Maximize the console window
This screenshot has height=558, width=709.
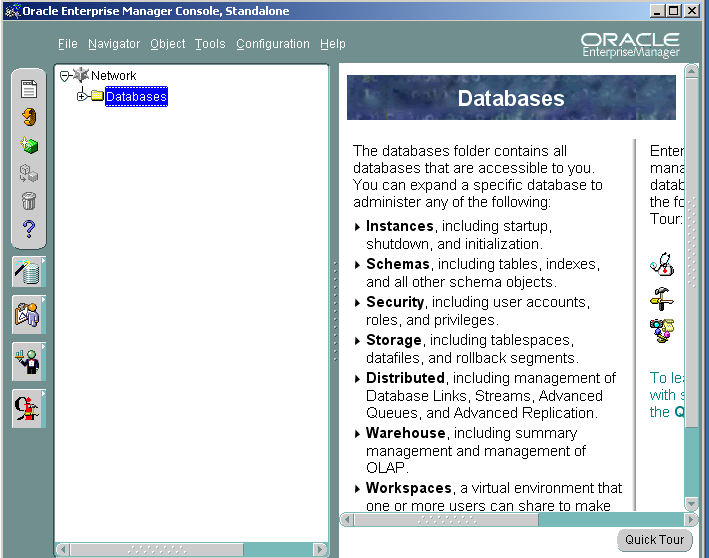(x=674, y=10)
